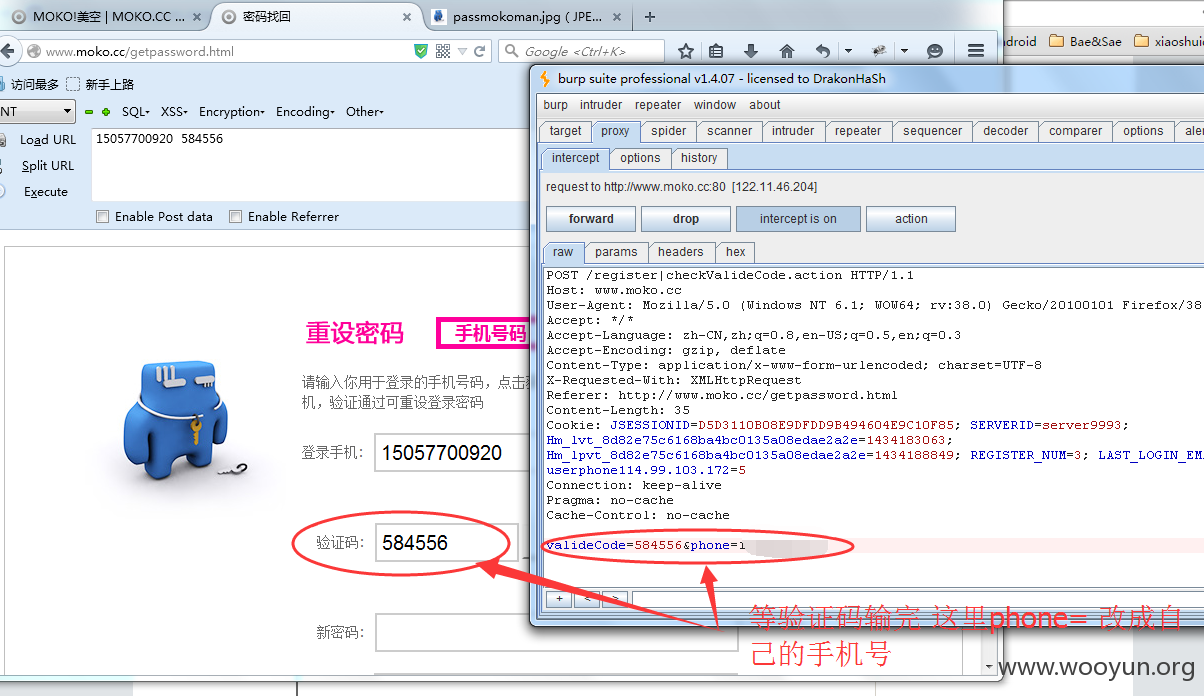This screenshot has height=696, width=1204.
Task: Click Split URL in HackBar
Action: click(48, 166)
